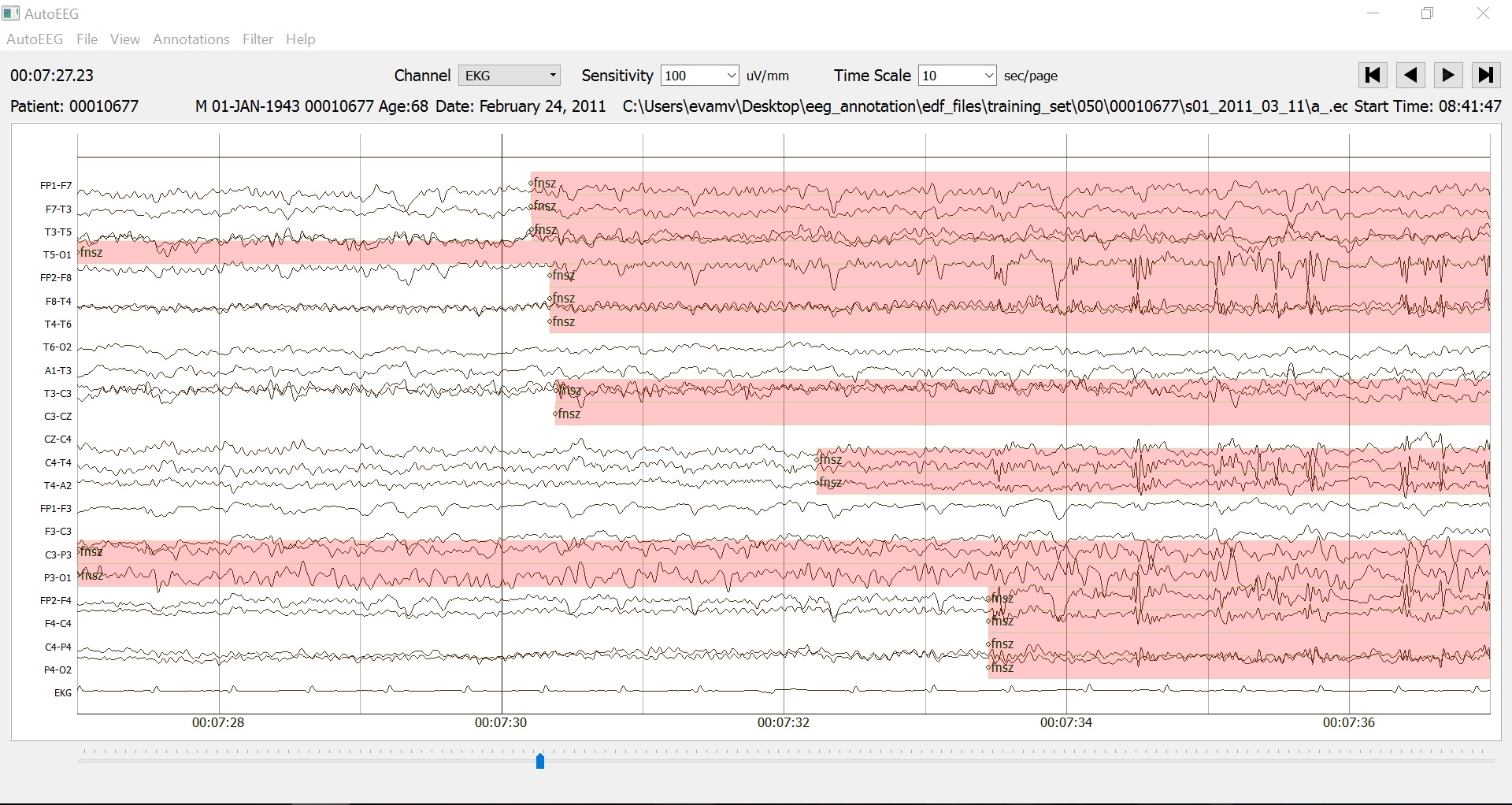The height and width of the screenshot is (805, 1512).
Task: Open the File menu
Action: (x=87, y=39)
